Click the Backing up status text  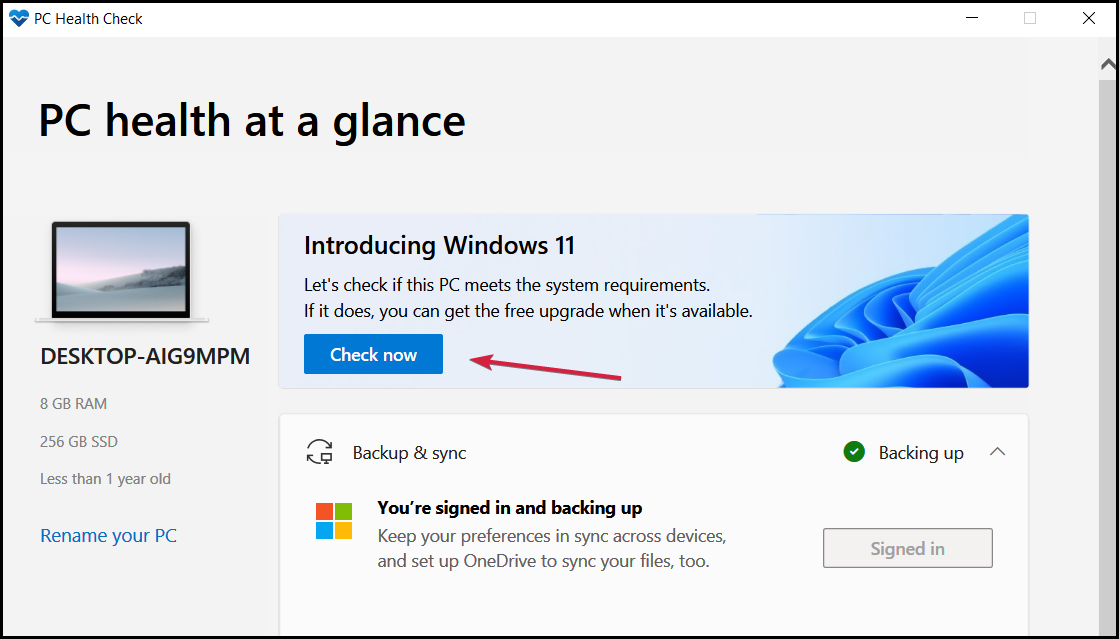click(921, 453)
